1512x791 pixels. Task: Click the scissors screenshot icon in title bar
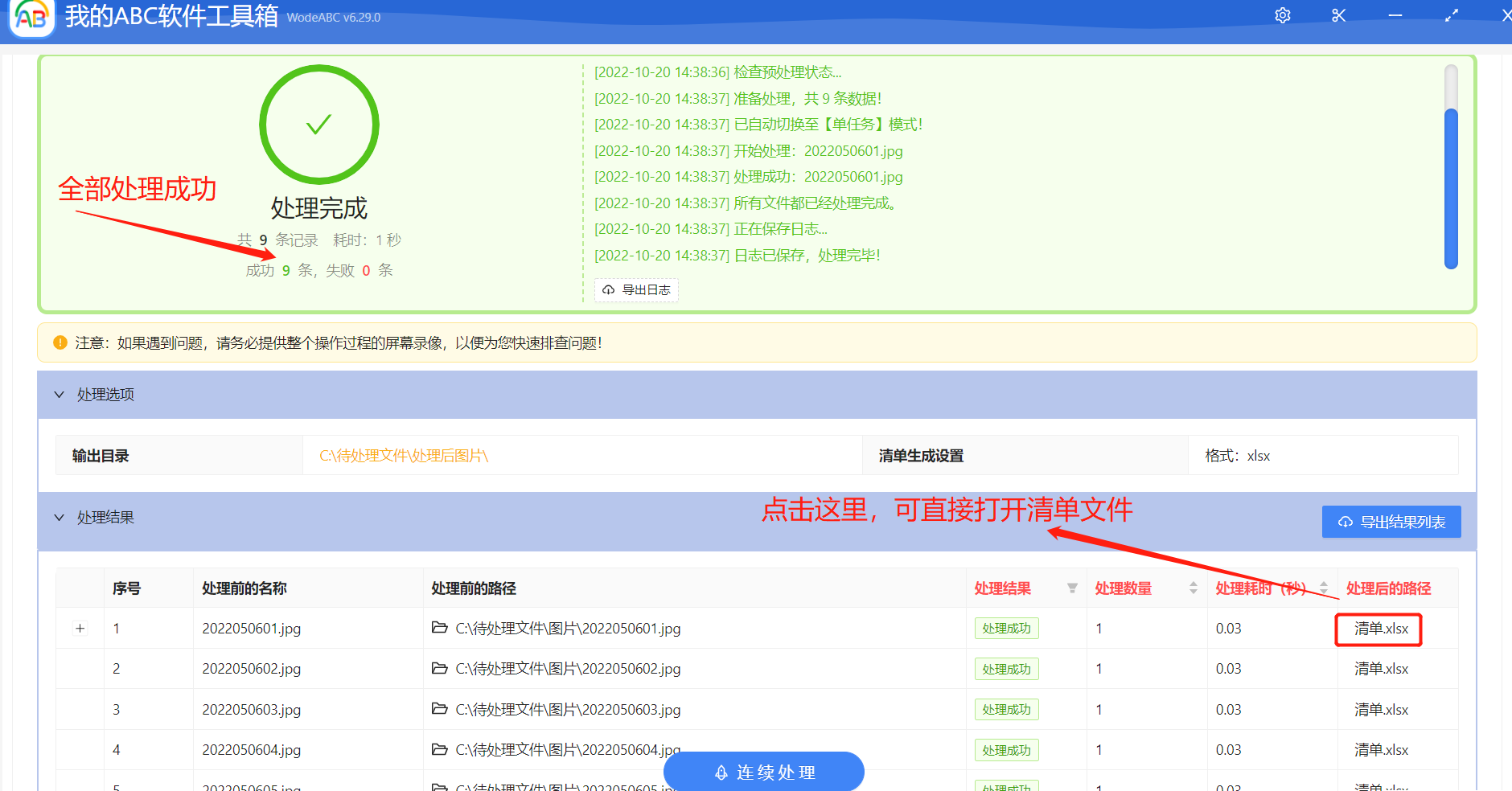(1338, 15)
